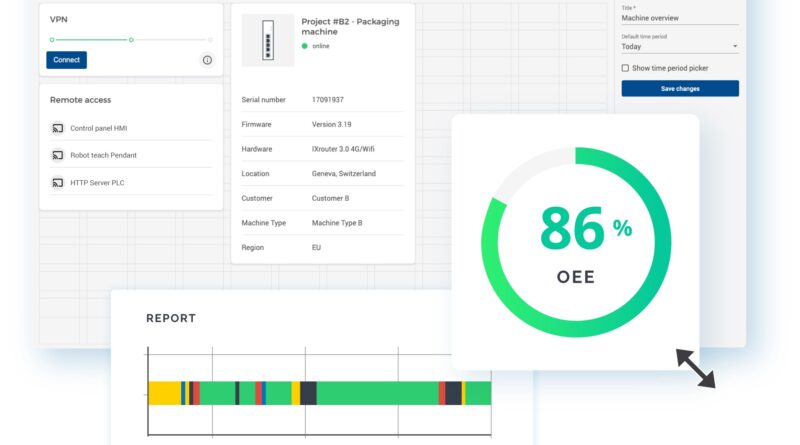The width and height of the screenshot is (800, 445).
Task: Click the 86% OEE gauge widget
Action: pos(575,241)
